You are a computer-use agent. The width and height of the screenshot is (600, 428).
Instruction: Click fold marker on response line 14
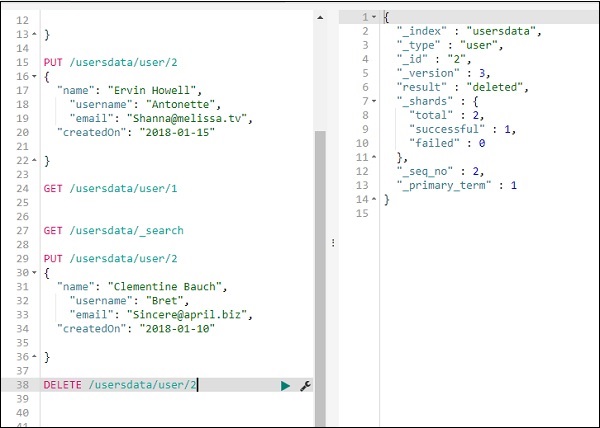point(374,199)
